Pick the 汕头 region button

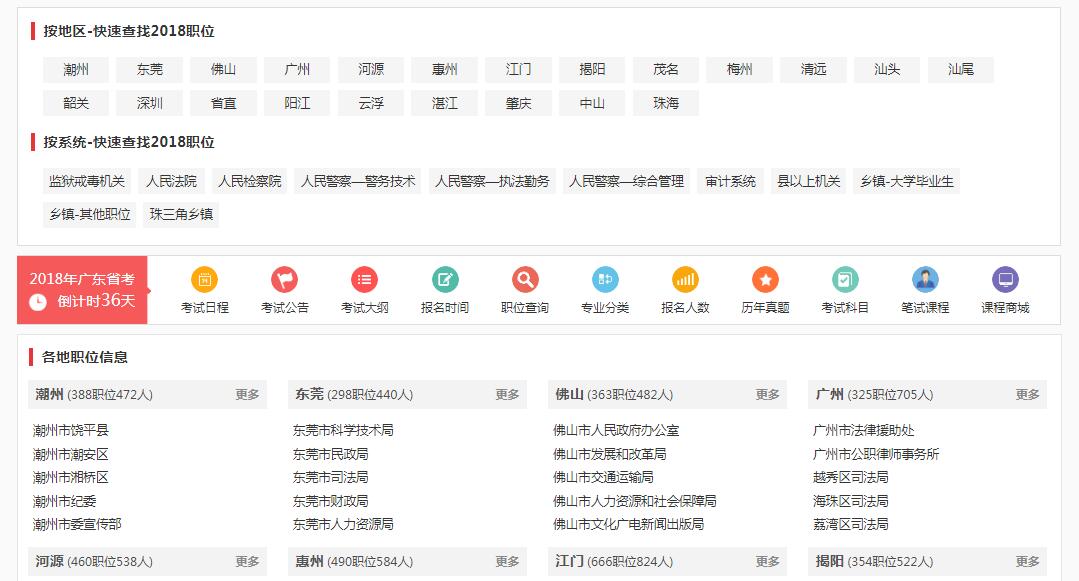[887, 70]
